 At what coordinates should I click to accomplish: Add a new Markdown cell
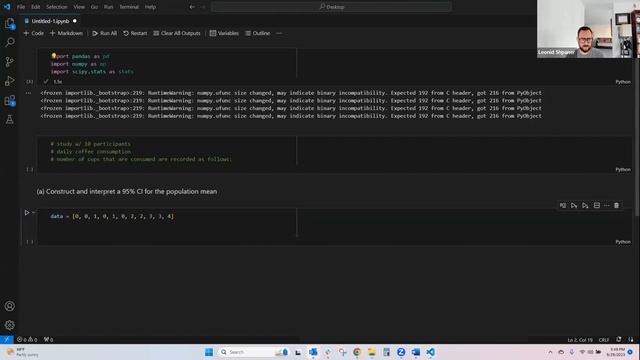[66, 33]
